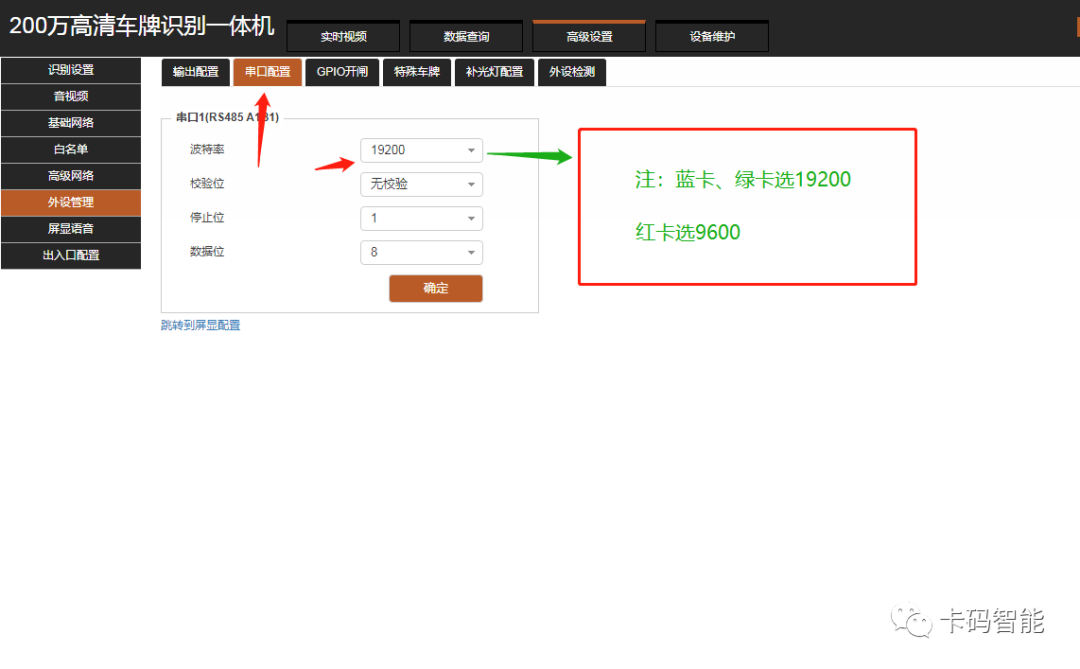Go to 音视频 in sidebar
The height and width of the screenshot is (669, 1080).
click(x=71, y=96)
